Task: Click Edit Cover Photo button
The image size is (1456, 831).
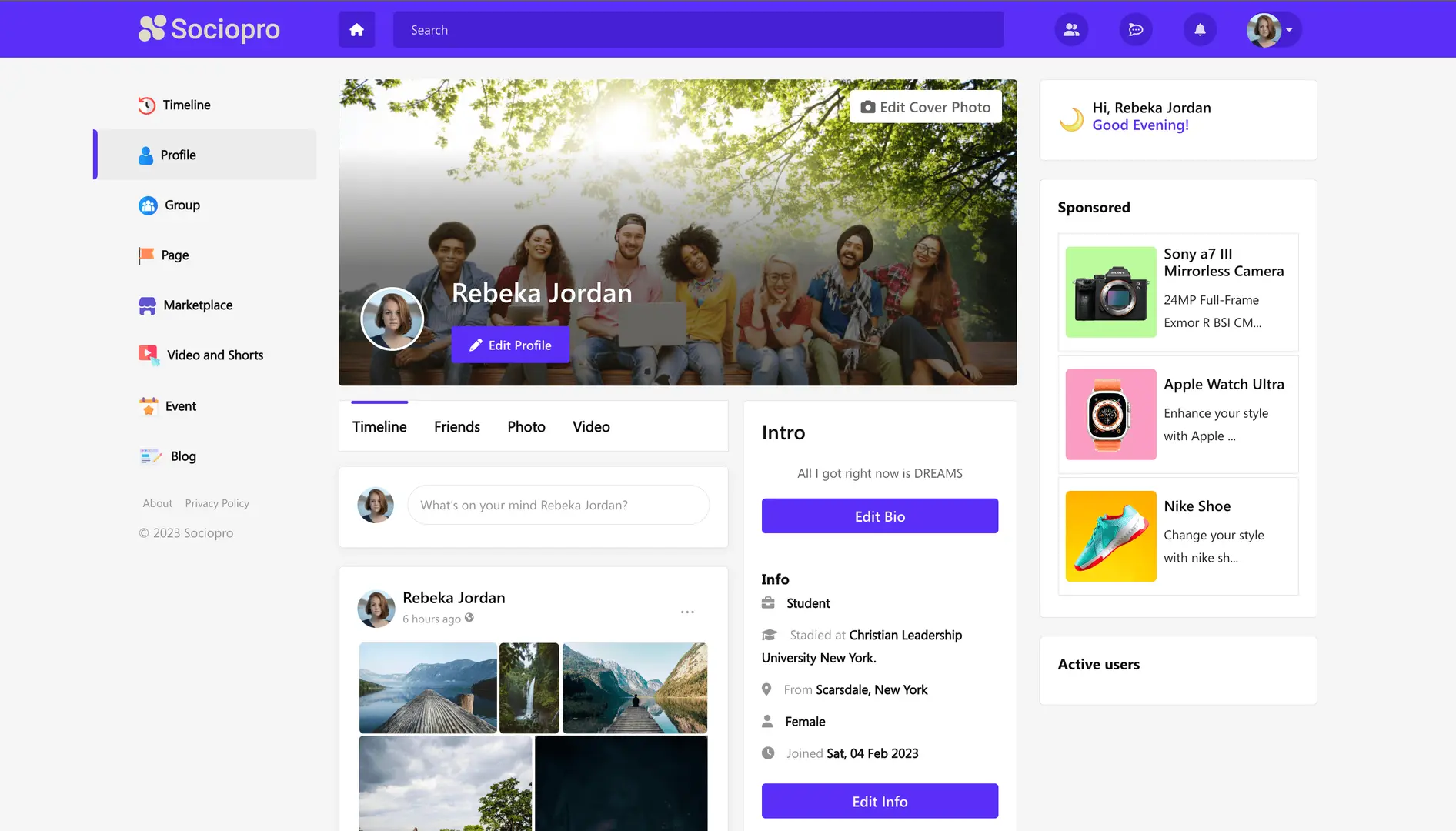Action: tap(926, 107)
